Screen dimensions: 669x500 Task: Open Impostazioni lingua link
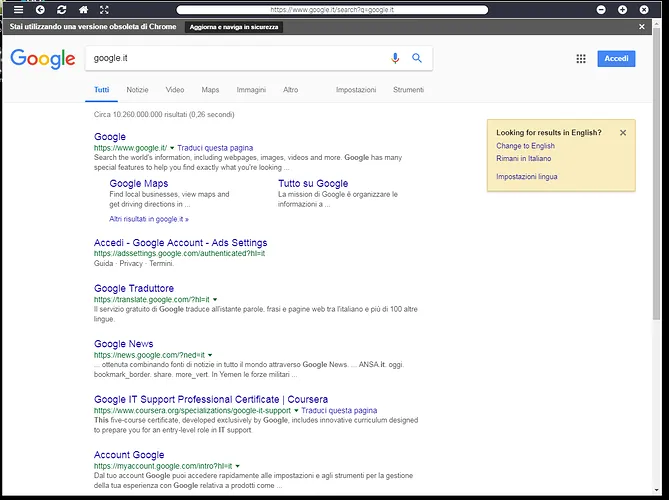526,177
